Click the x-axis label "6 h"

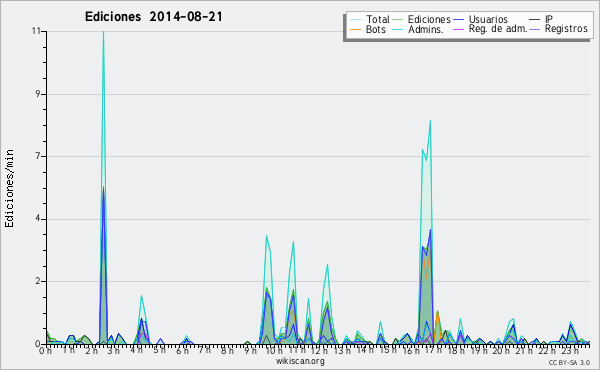[x=182, y=350]
